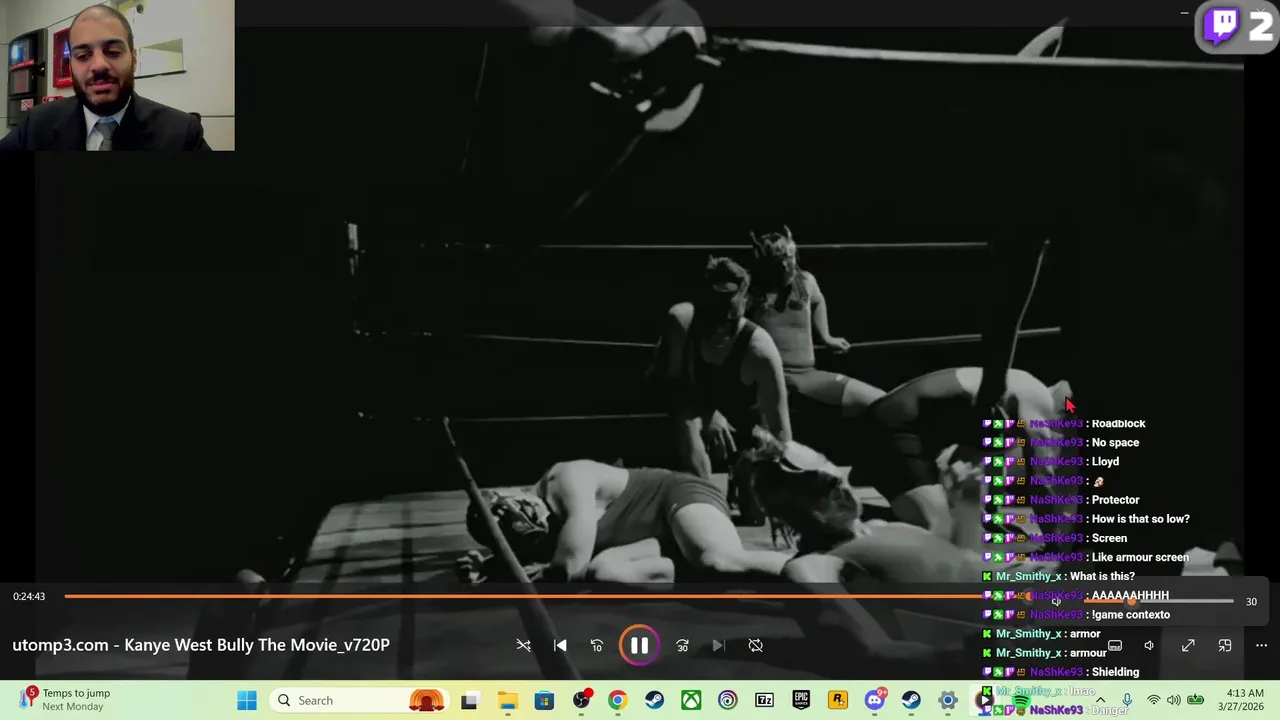Image resolution: width=1280 pixels, height=720 pixels.
Task: Expand the hidden system tray icons chevron
Action: pyautogui.click(x=1100, y=700)
